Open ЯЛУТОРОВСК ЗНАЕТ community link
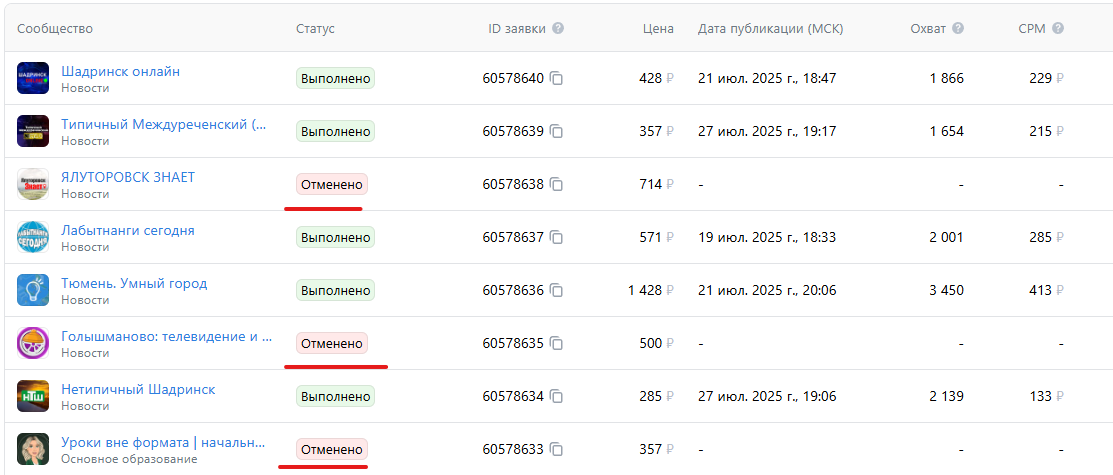 click(x=128, y=178)
